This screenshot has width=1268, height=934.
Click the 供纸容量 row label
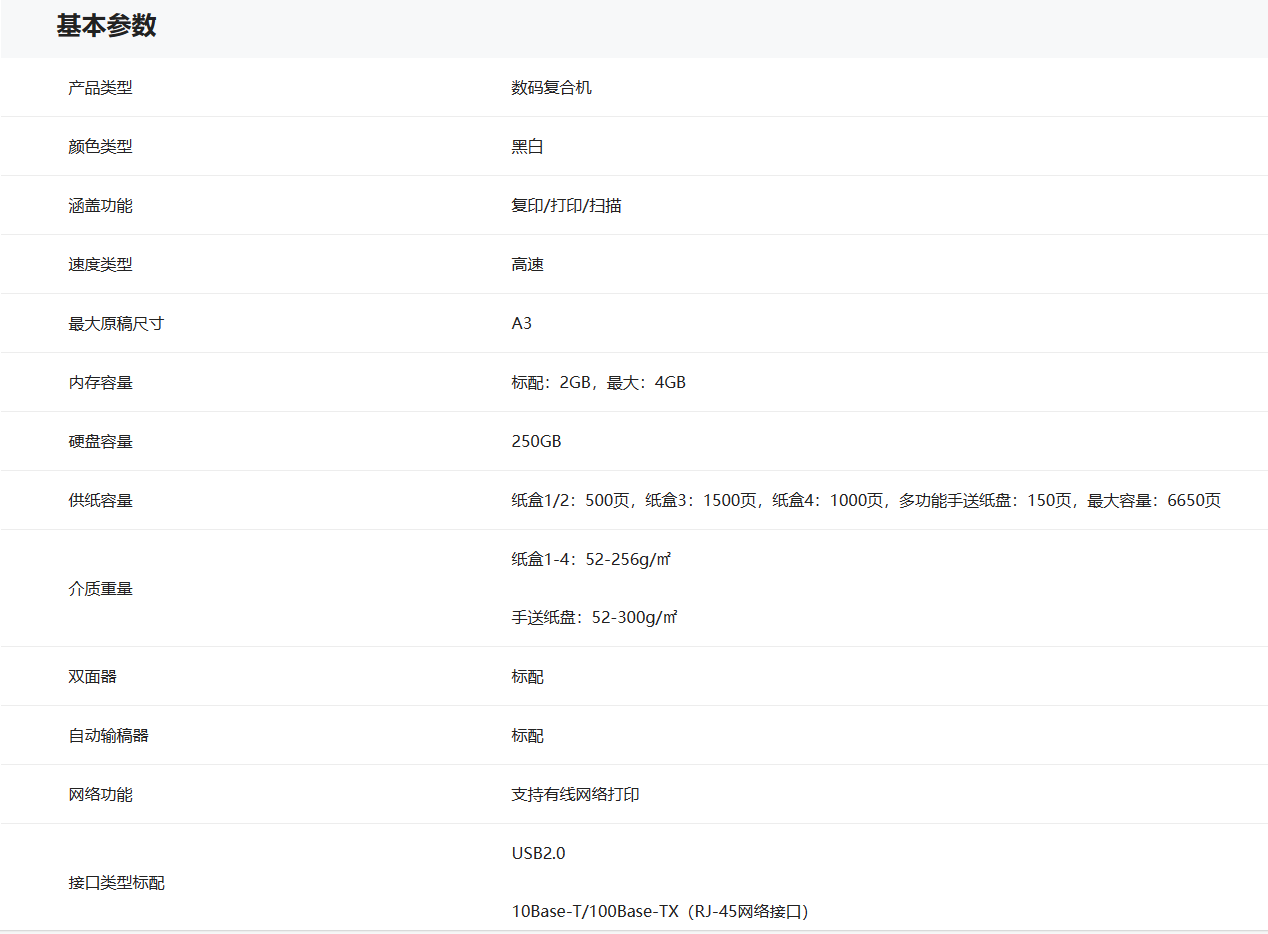tap(100, 501)
